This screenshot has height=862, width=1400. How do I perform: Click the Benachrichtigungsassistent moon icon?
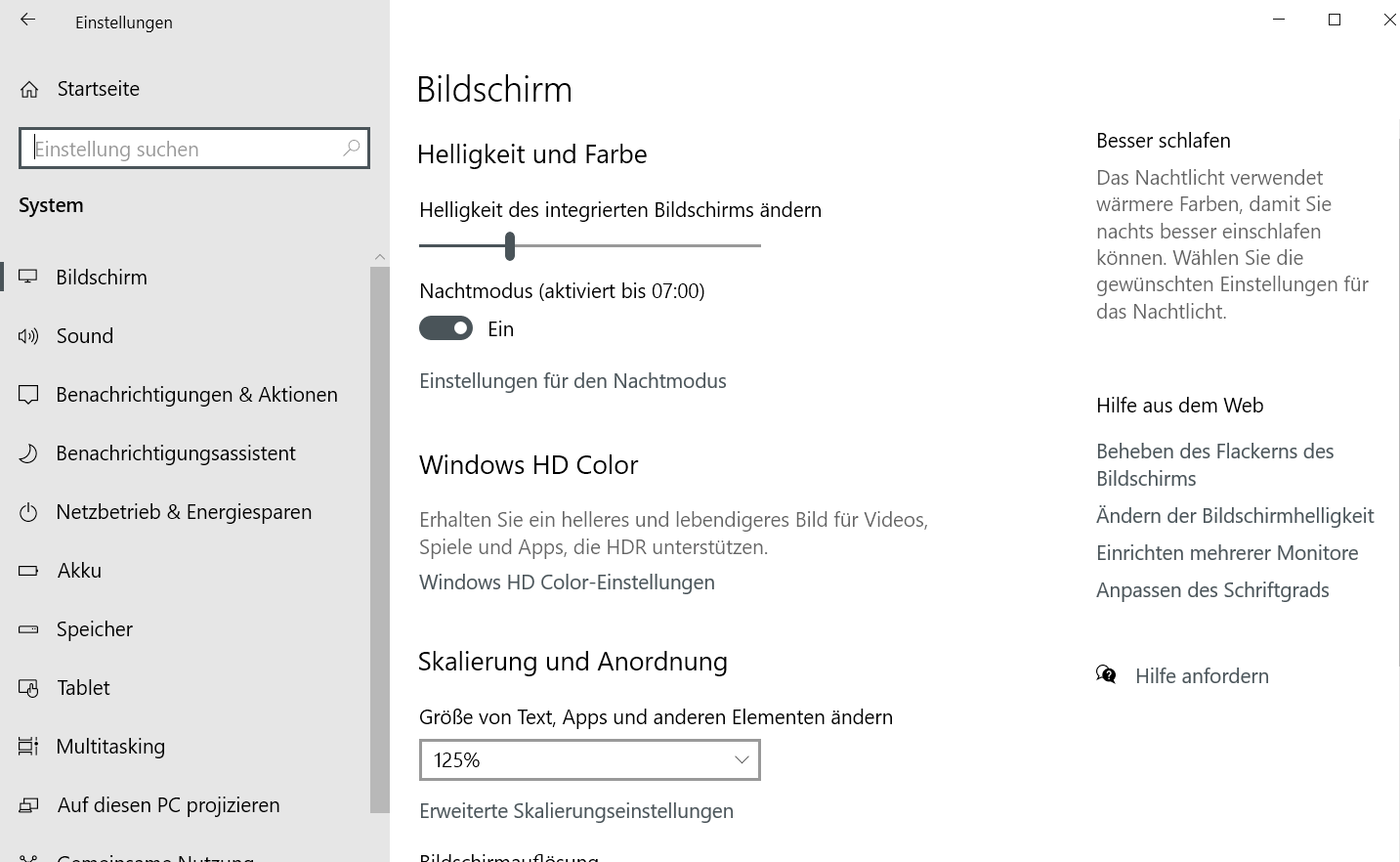click(x=28, y=453)
